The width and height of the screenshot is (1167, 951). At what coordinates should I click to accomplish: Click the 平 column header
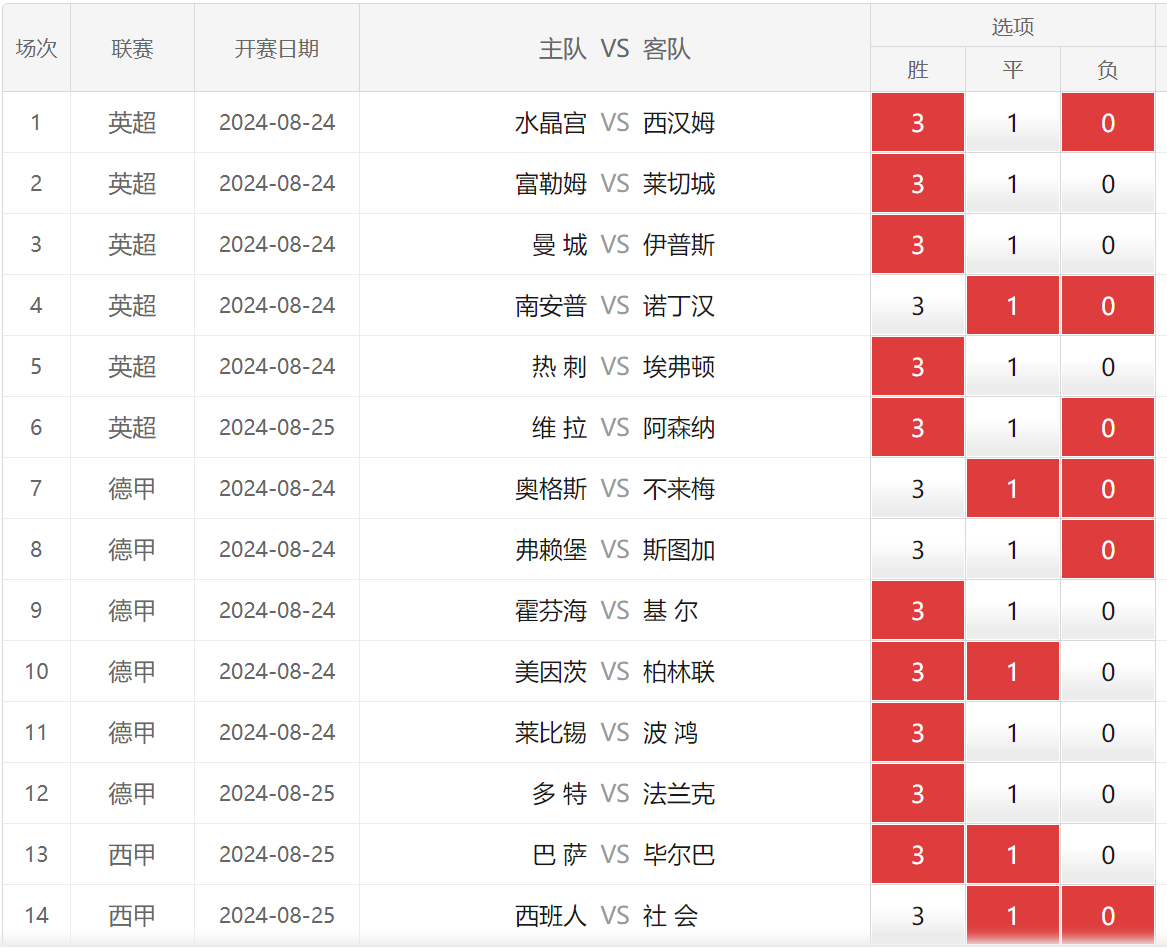1012,69
